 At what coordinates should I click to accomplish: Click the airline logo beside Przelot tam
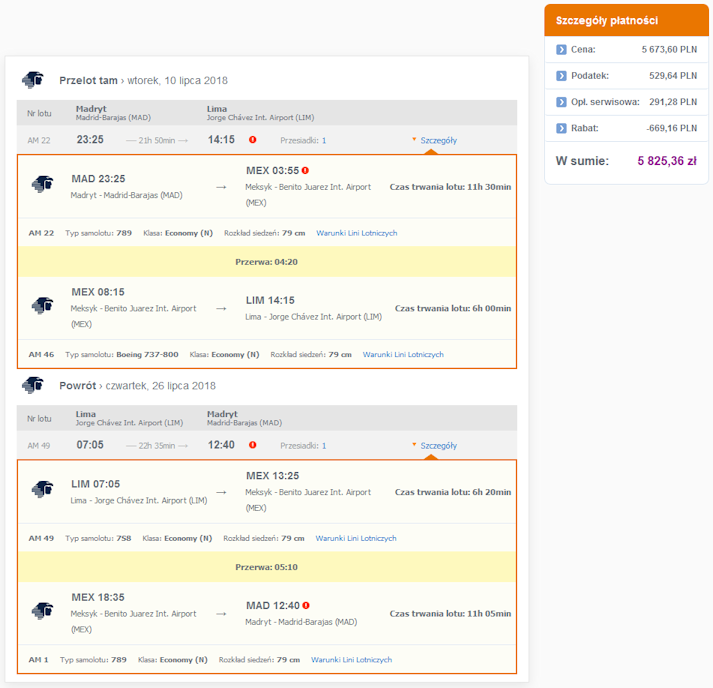pos(33,80)
